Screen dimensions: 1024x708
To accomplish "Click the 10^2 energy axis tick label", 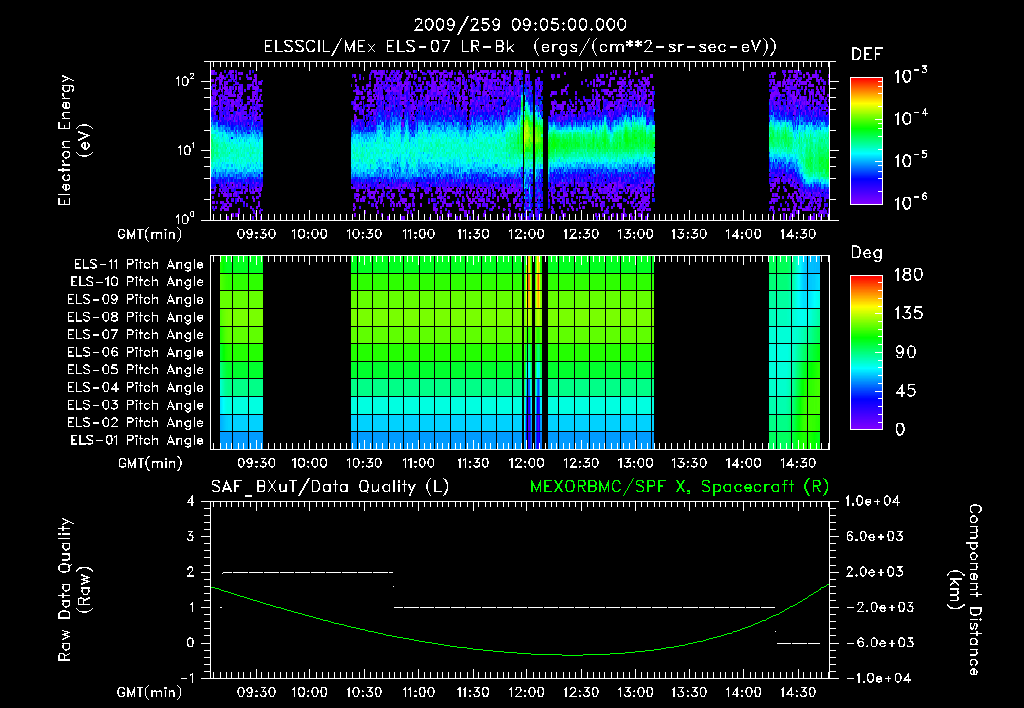I will point(185,81).
